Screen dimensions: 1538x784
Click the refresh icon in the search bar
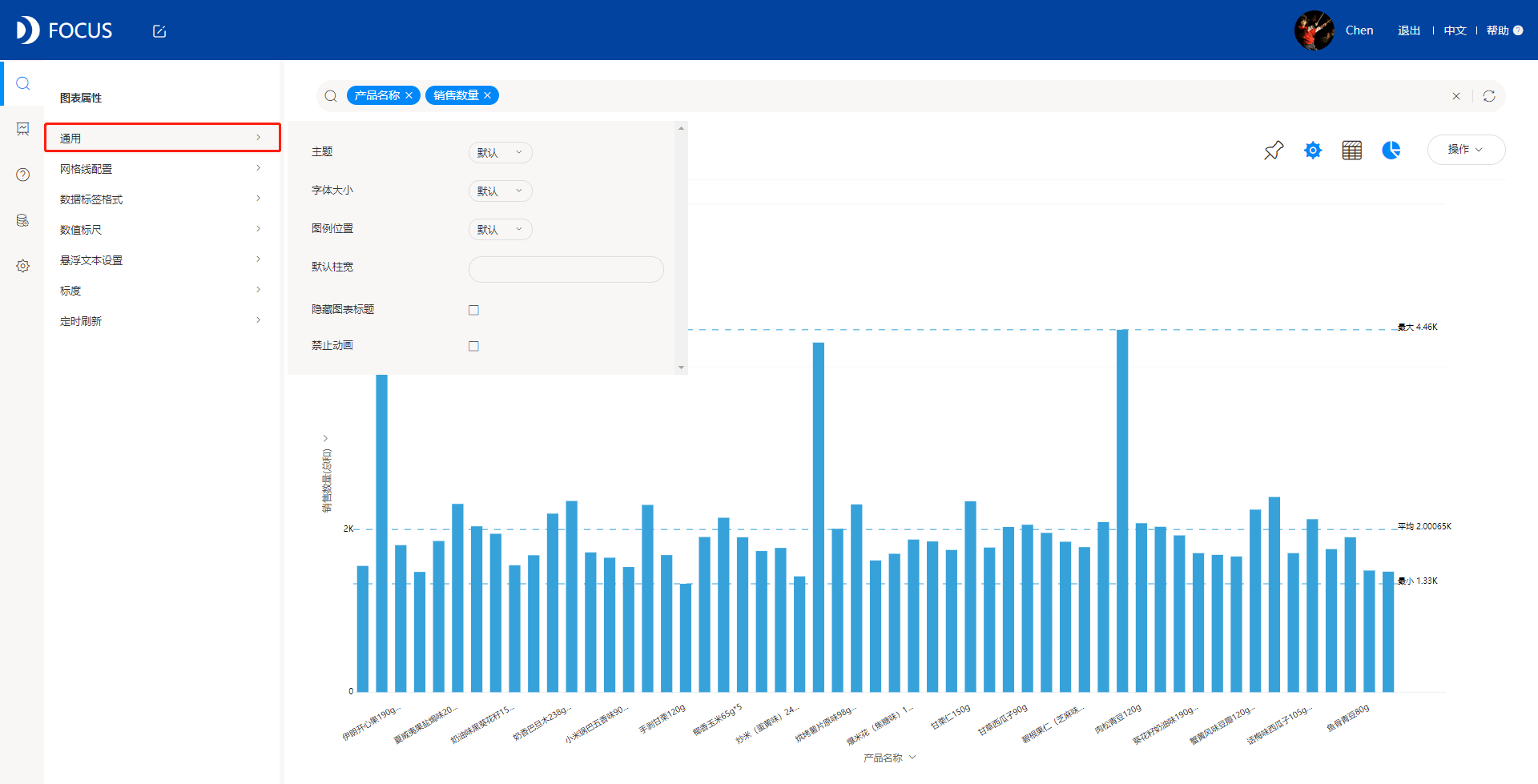pos(1489,96)
